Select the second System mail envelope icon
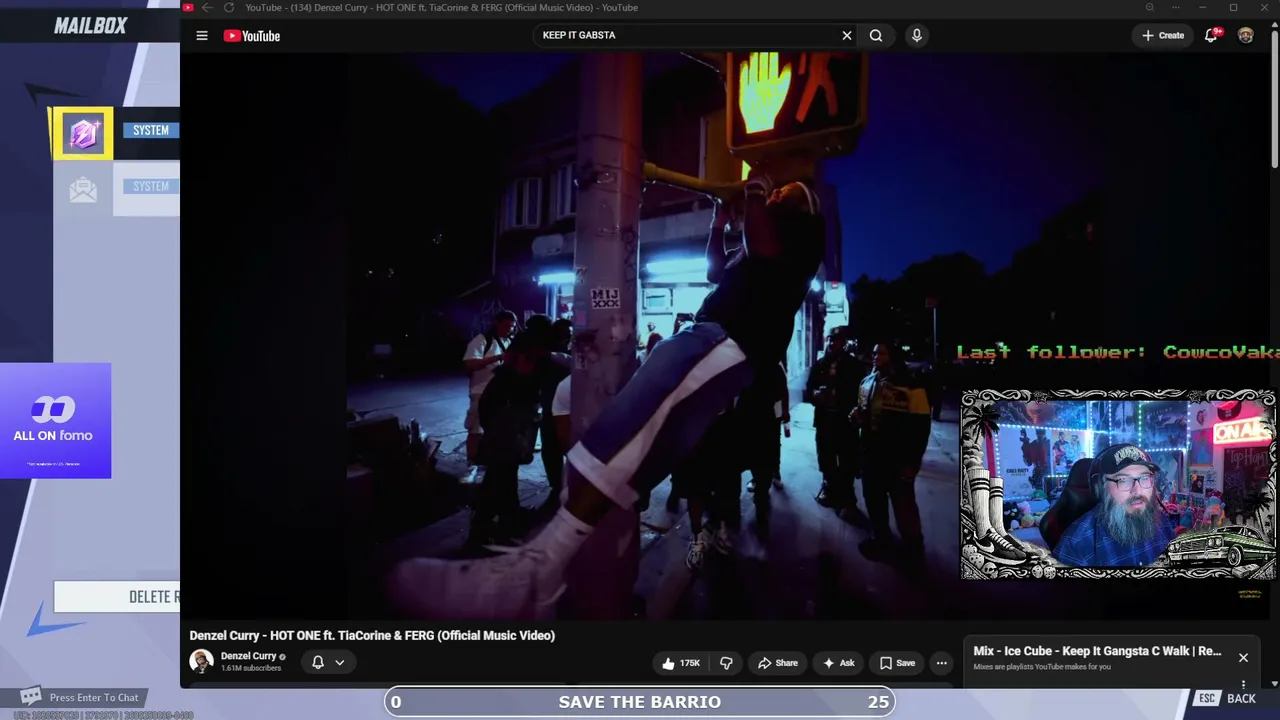 pos(83,189)
